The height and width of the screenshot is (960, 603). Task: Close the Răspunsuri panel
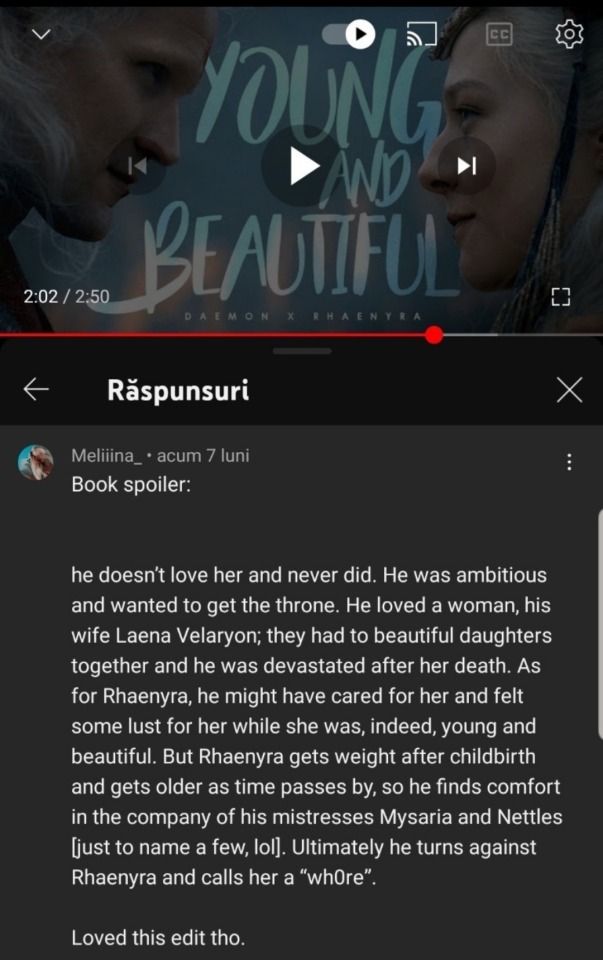[x=569, y=389]
